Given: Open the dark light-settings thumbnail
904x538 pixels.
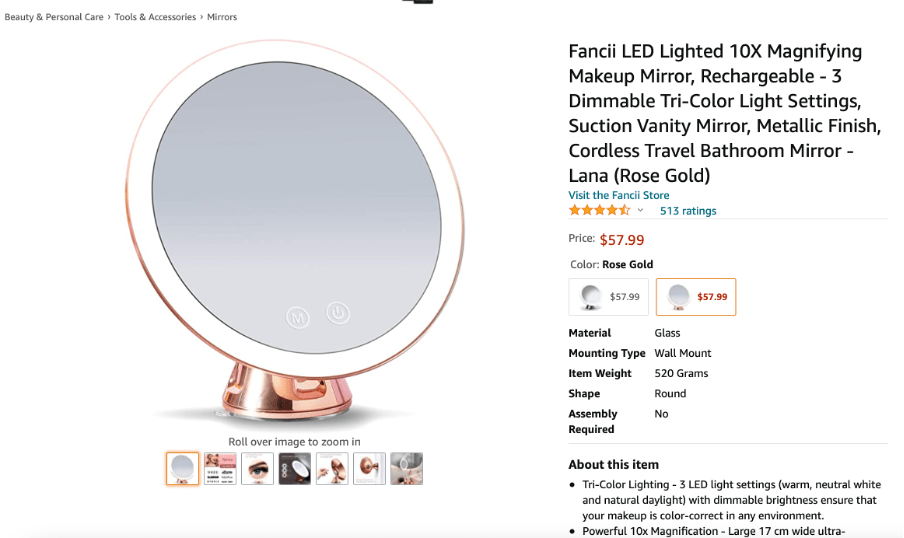Looking at the screenshot, I should (x=294, y=468).
